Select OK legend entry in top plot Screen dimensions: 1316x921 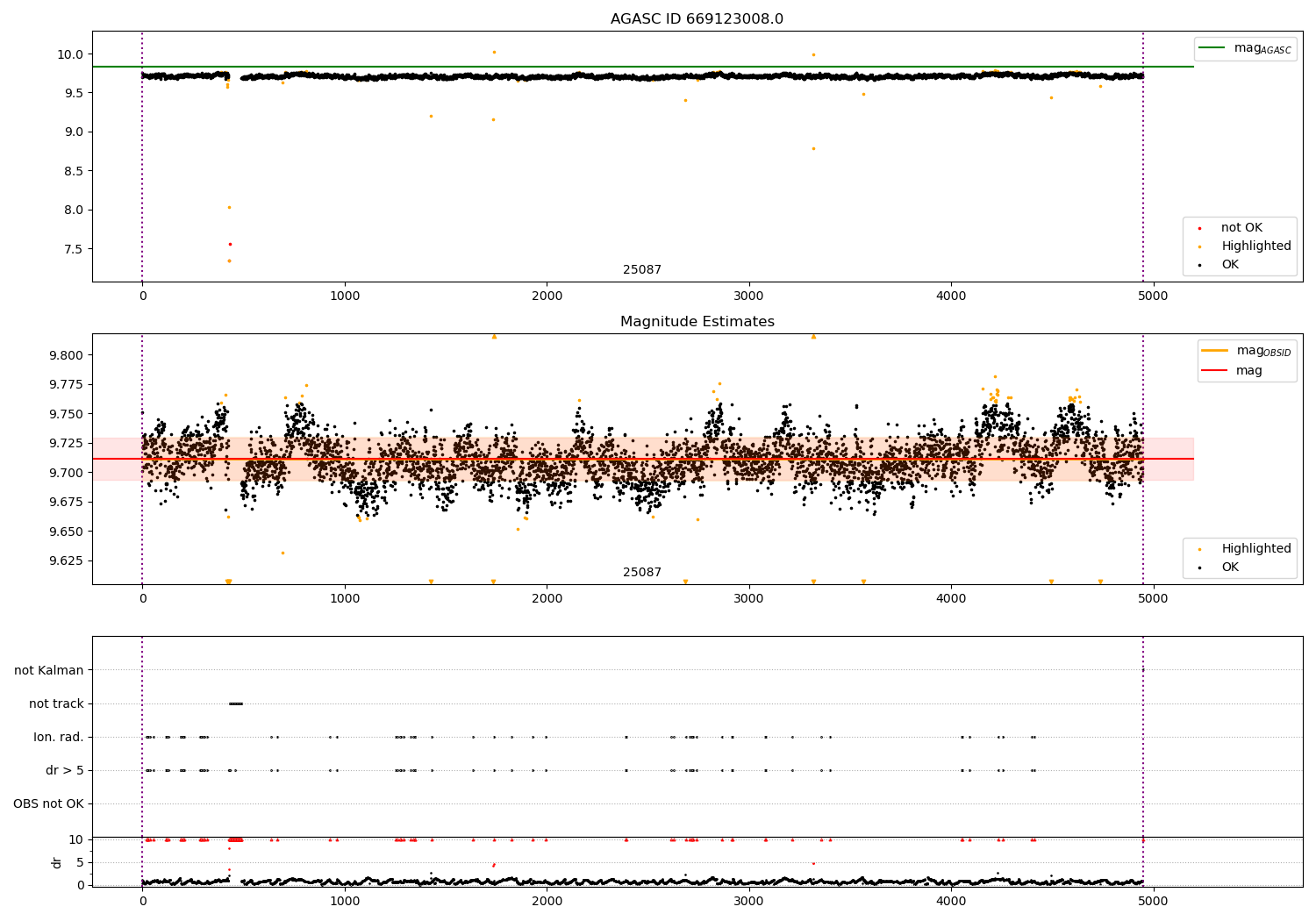tap(1230, 264)
